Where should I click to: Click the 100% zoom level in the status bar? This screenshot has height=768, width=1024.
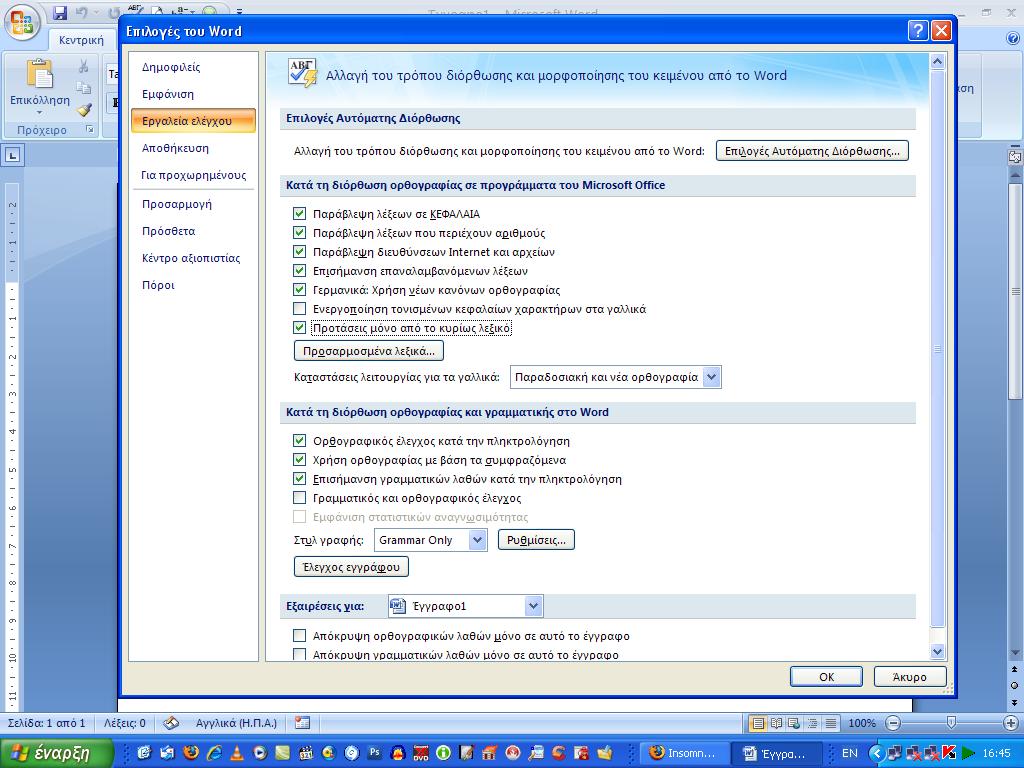[862, 723]
